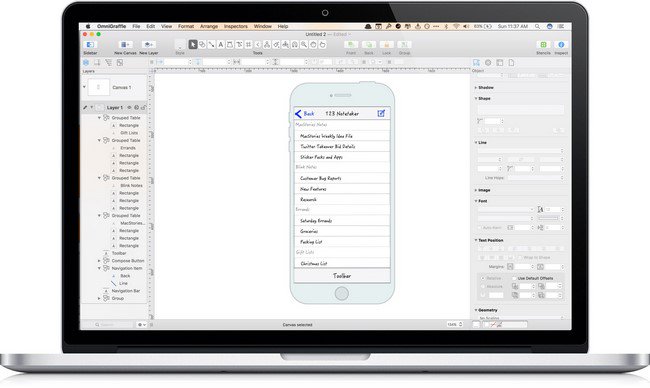This screenshot has width=650, height=388.
Task: Open the Document inspector tab icon
Action: coord(511,63)
